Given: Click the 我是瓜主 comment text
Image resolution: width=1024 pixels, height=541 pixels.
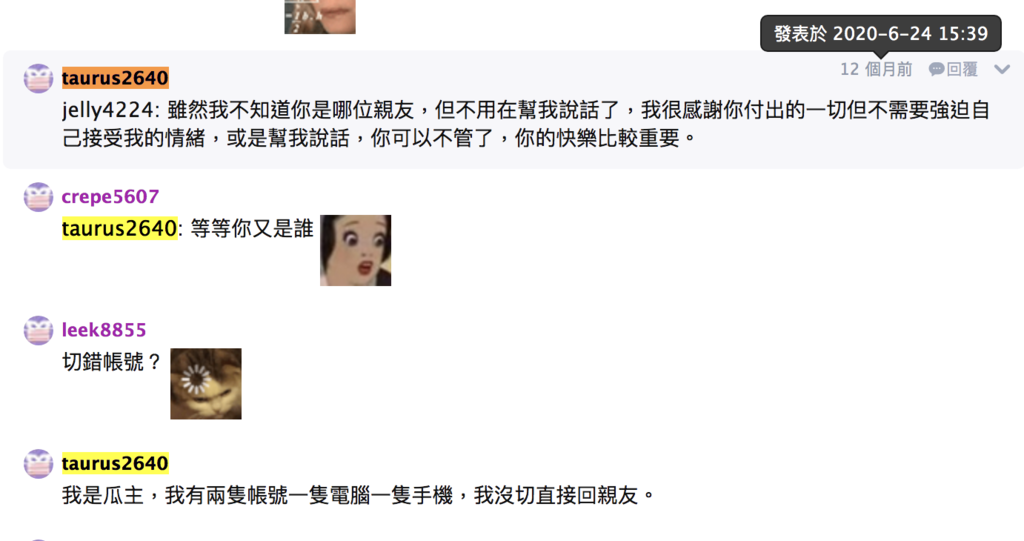Looking at the screenshot, I should tap(359, 495).
